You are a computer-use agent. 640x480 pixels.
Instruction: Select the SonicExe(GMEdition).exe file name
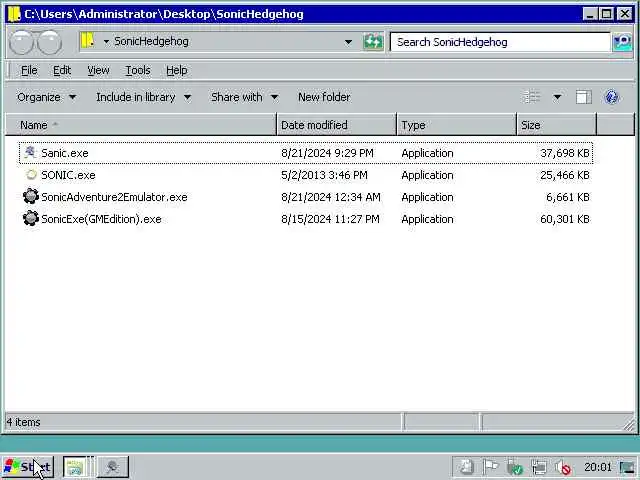pos(101,219)
